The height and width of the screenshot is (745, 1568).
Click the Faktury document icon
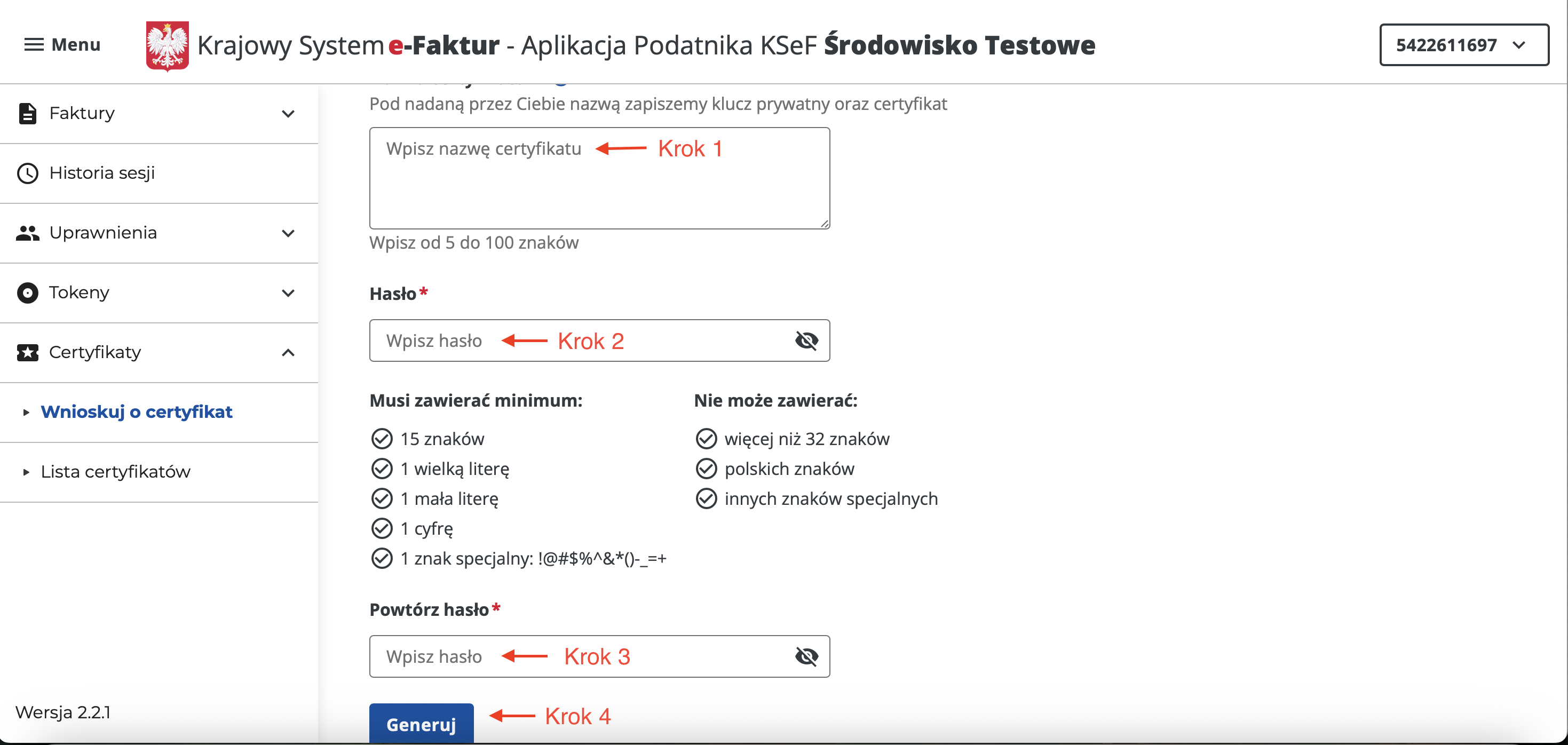(x=27, y=113)
